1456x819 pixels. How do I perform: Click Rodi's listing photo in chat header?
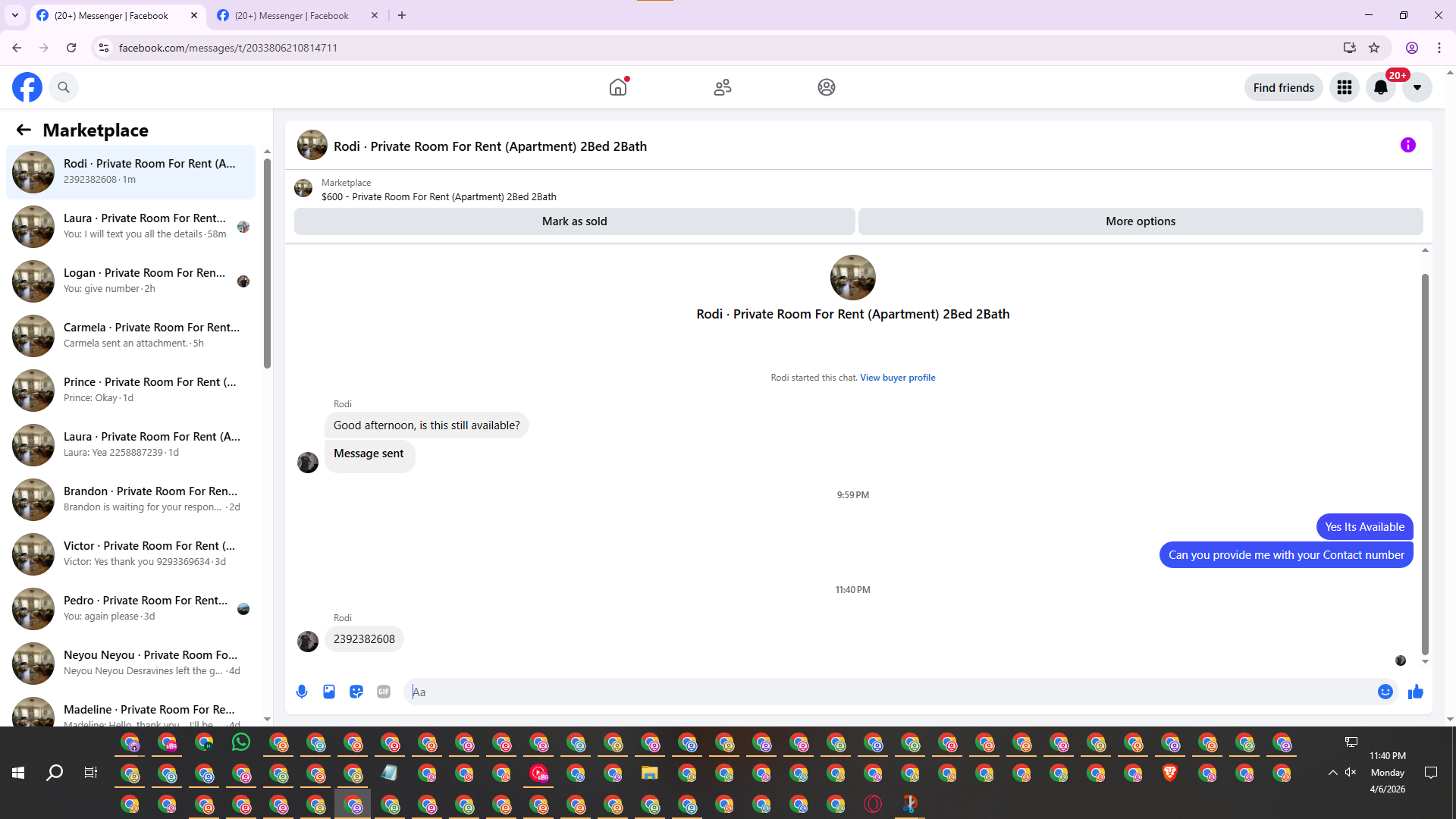coord(312,145)
